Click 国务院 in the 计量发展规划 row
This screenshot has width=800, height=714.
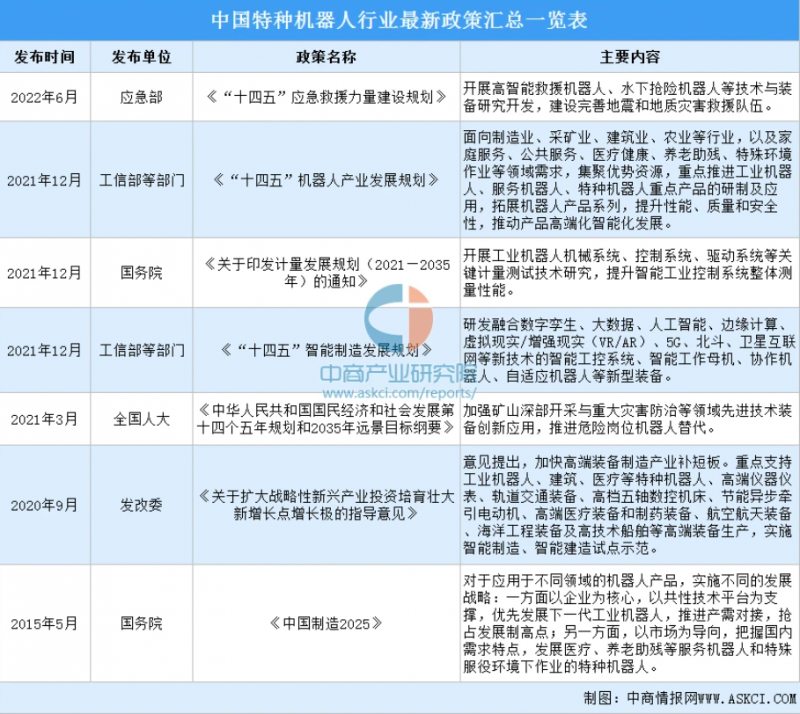(x=141, y=273)
